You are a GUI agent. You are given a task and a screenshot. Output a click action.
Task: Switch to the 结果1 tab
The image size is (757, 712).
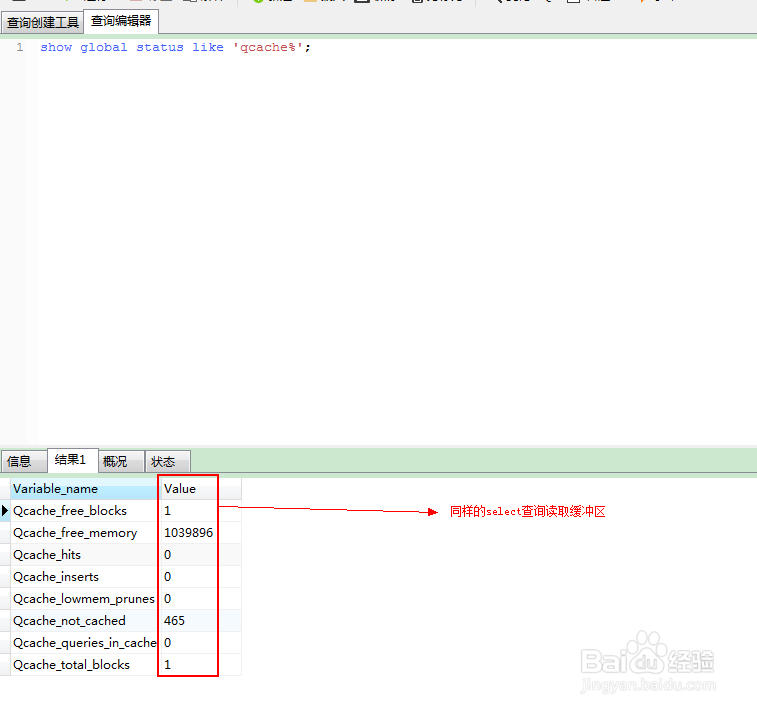coord(73,460)
